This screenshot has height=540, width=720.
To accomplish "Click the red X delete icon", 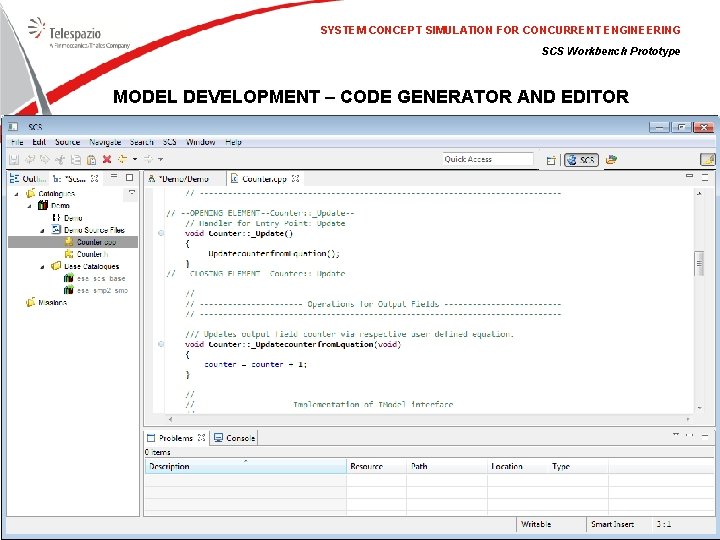I will point(107,159).
